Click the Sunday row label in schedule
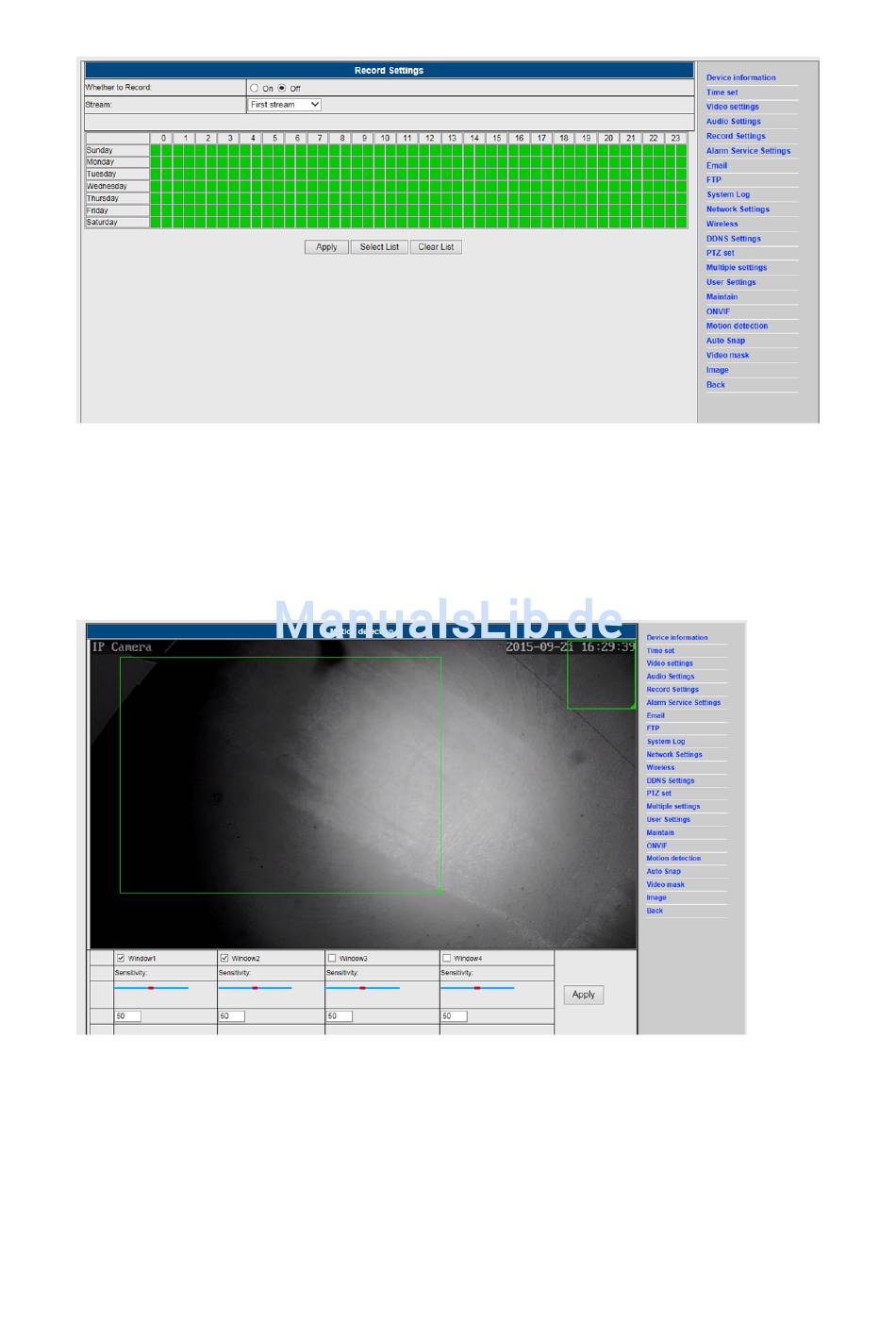Viewport: 896px width, 1340px height. [x=117, y=150]
